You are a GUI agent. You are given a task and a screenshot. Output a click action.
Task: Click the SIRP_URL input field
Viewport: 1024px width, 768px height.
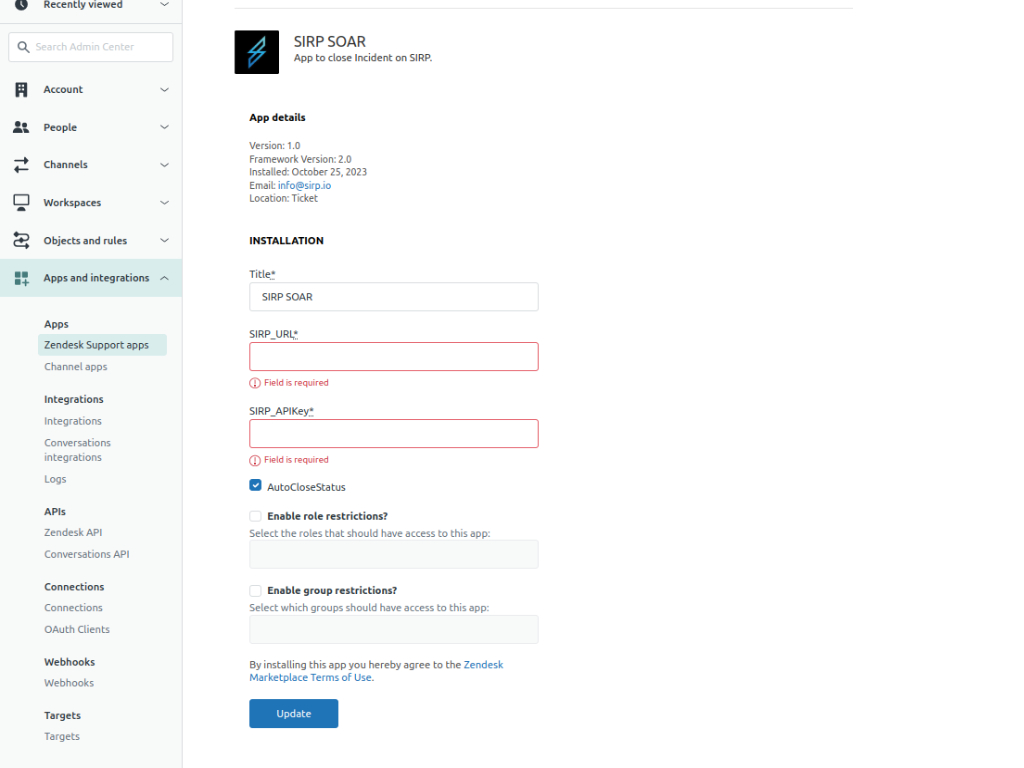pos(393,357)
